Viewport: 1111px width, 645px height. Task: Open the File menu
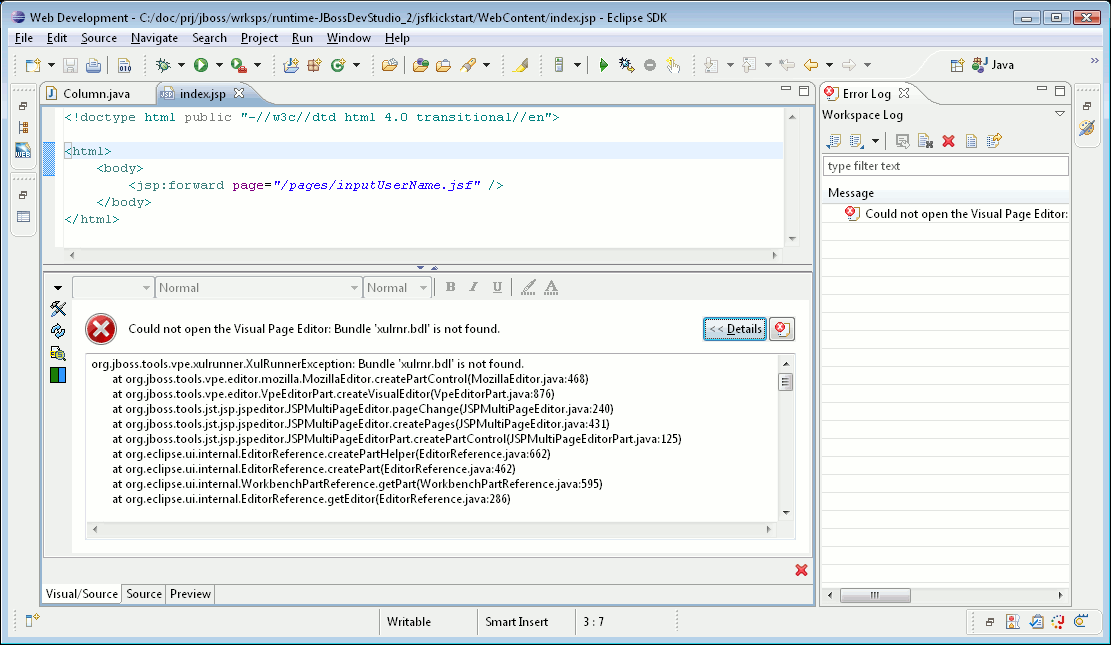click(23, 38)
